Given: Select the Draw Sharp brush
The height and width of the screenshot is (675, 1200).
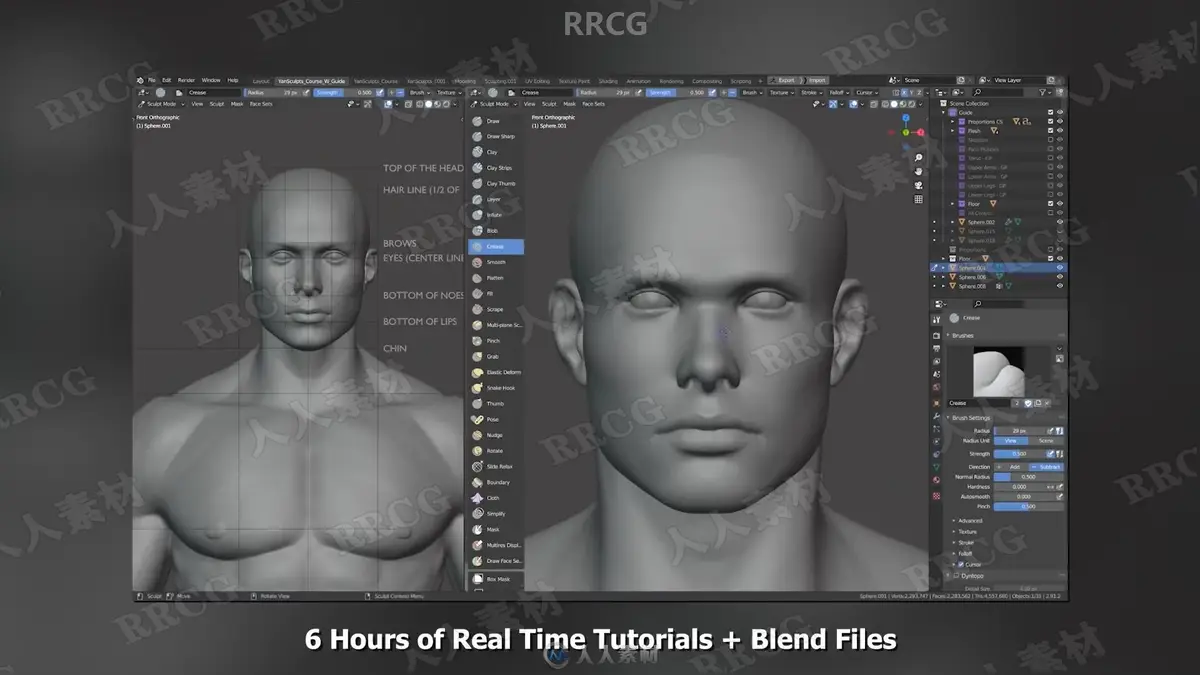Looking at the screenshot, I should [495, 136].
